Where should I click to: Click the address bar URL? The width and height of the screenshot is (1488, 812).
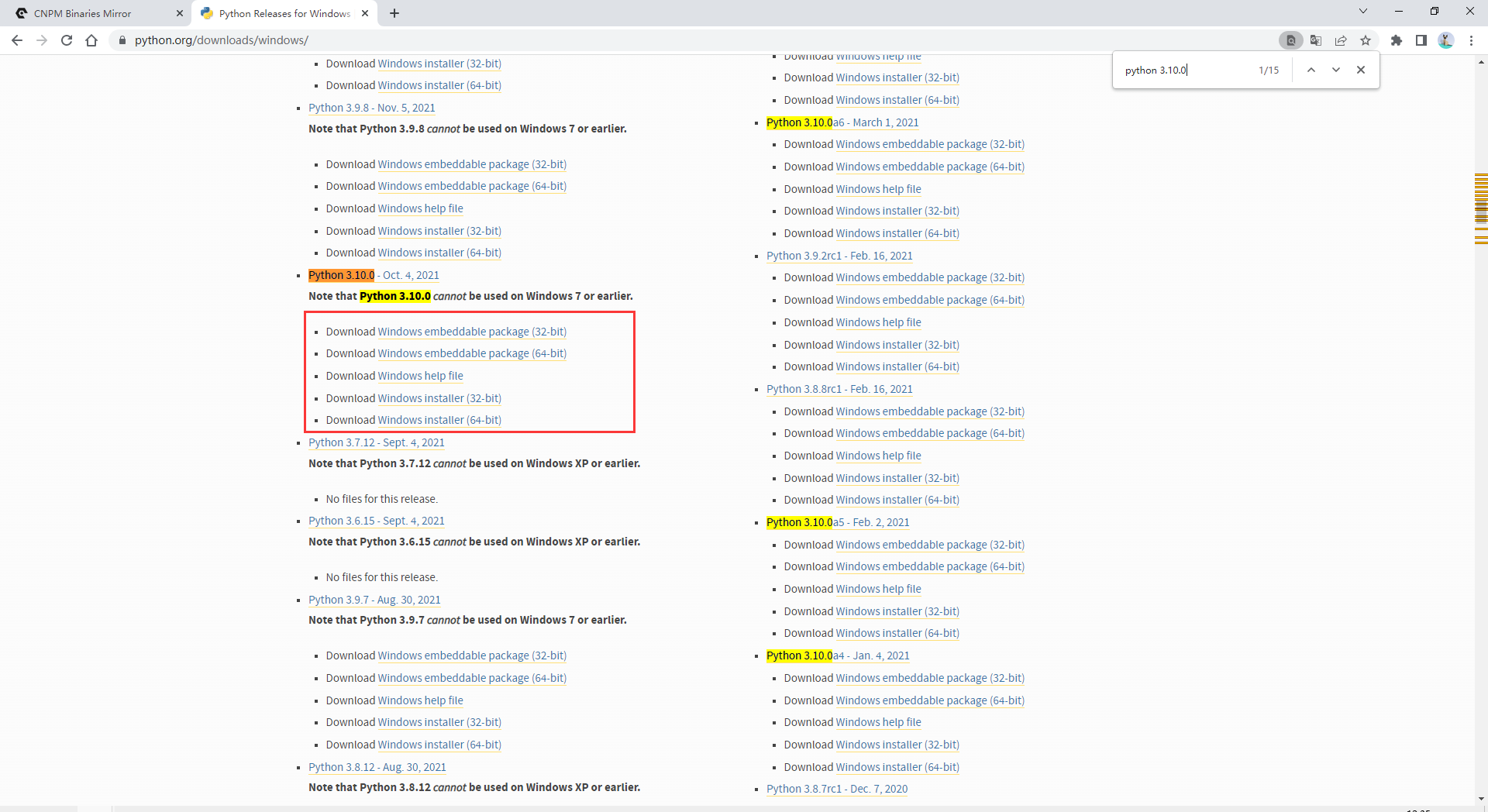tap(221, 40)
